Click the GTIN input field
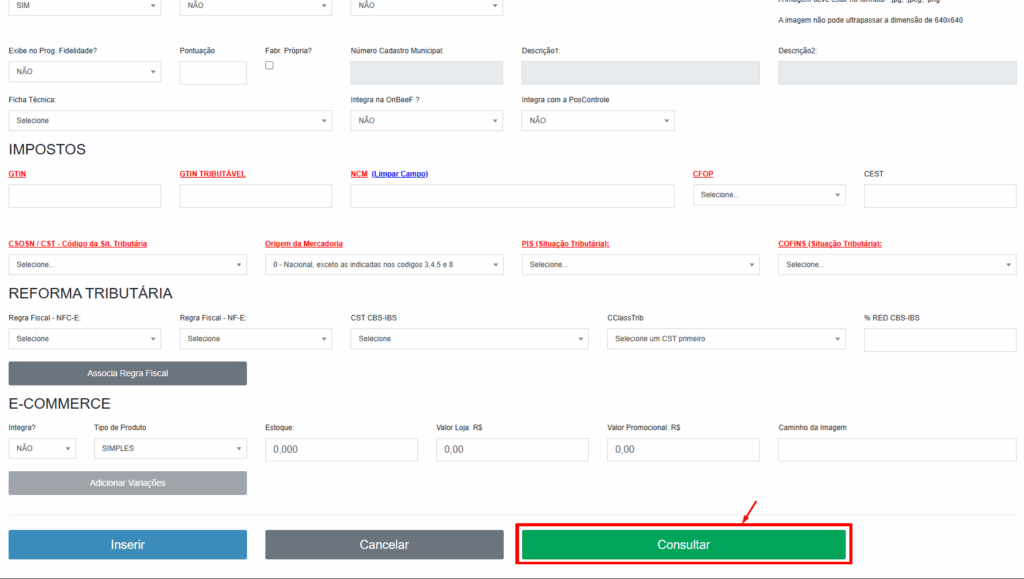Screen dimensions: 1024x579 coord(84,196)
